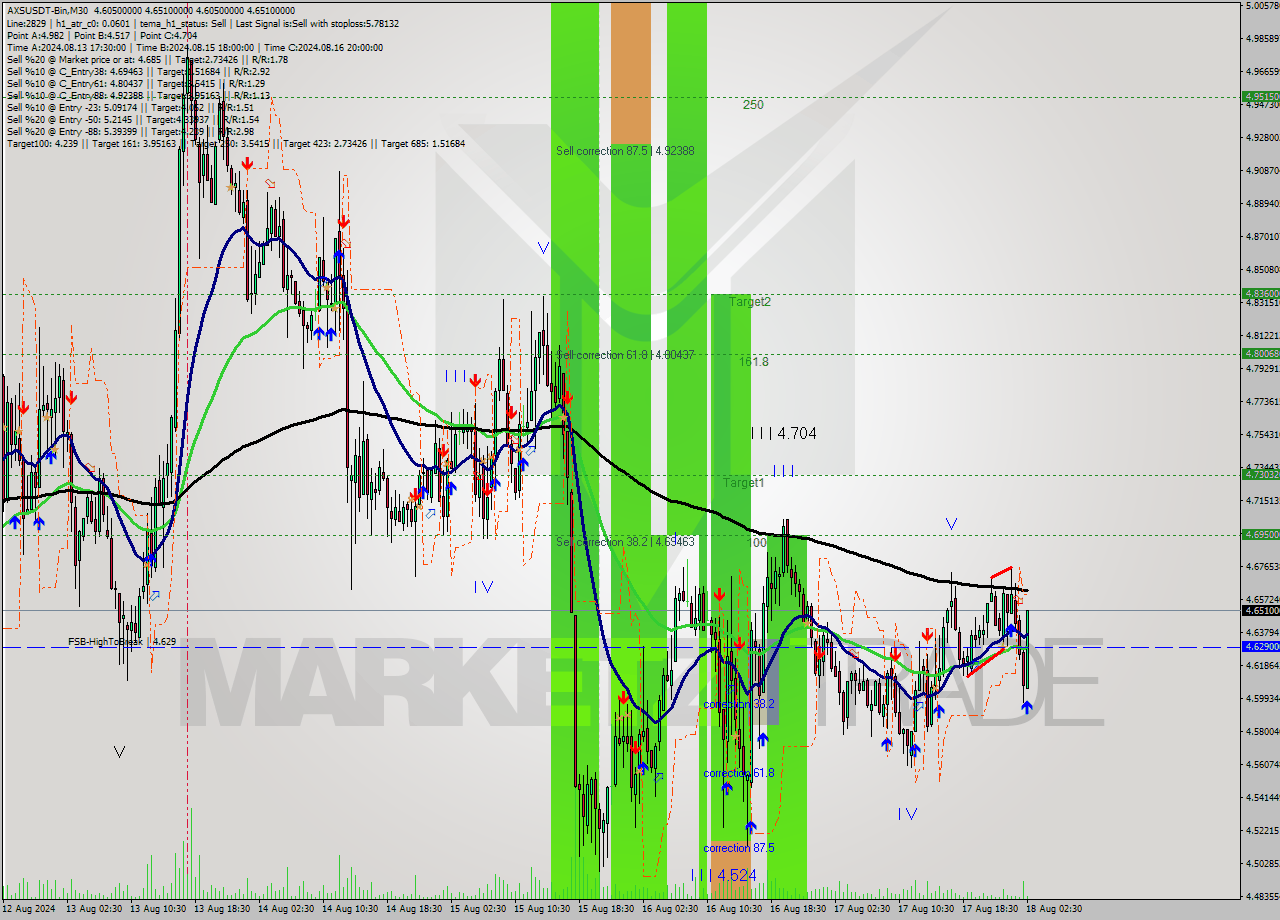This screenshot has height=920, width=1280.
Task: Click the 'Sell %10 @ C_Entry61' line
Action: coord(136,83)
